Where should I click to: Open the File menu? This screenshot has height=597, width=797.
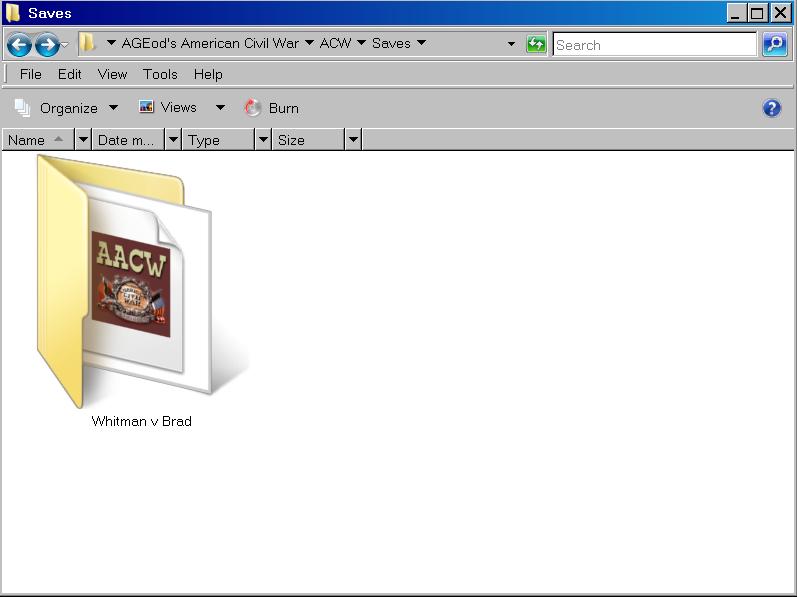30,74
